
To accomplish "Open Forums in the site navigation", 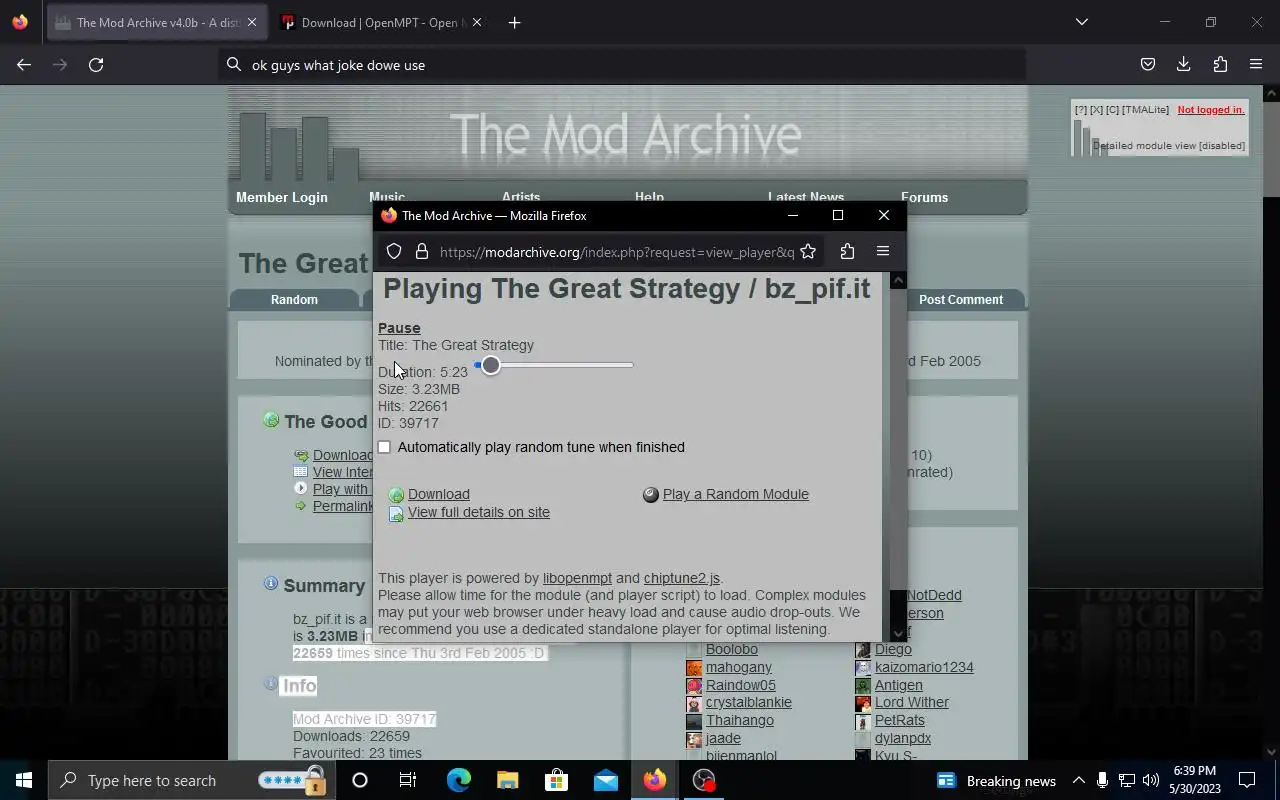I will [924, 197].
